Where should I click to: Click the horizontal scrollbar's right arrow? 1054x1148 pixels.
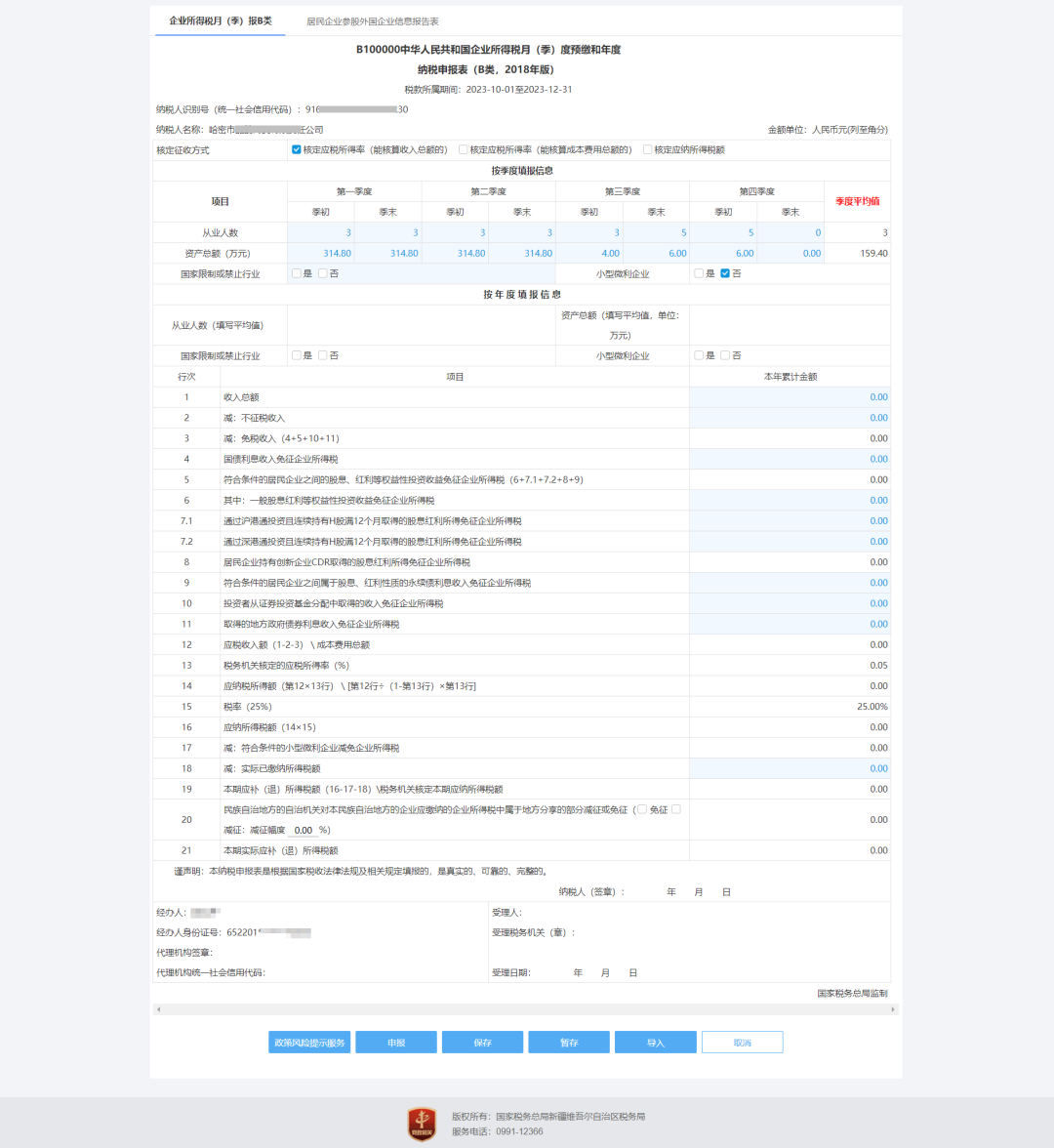pyautogui.click(x=892, y=1009)
